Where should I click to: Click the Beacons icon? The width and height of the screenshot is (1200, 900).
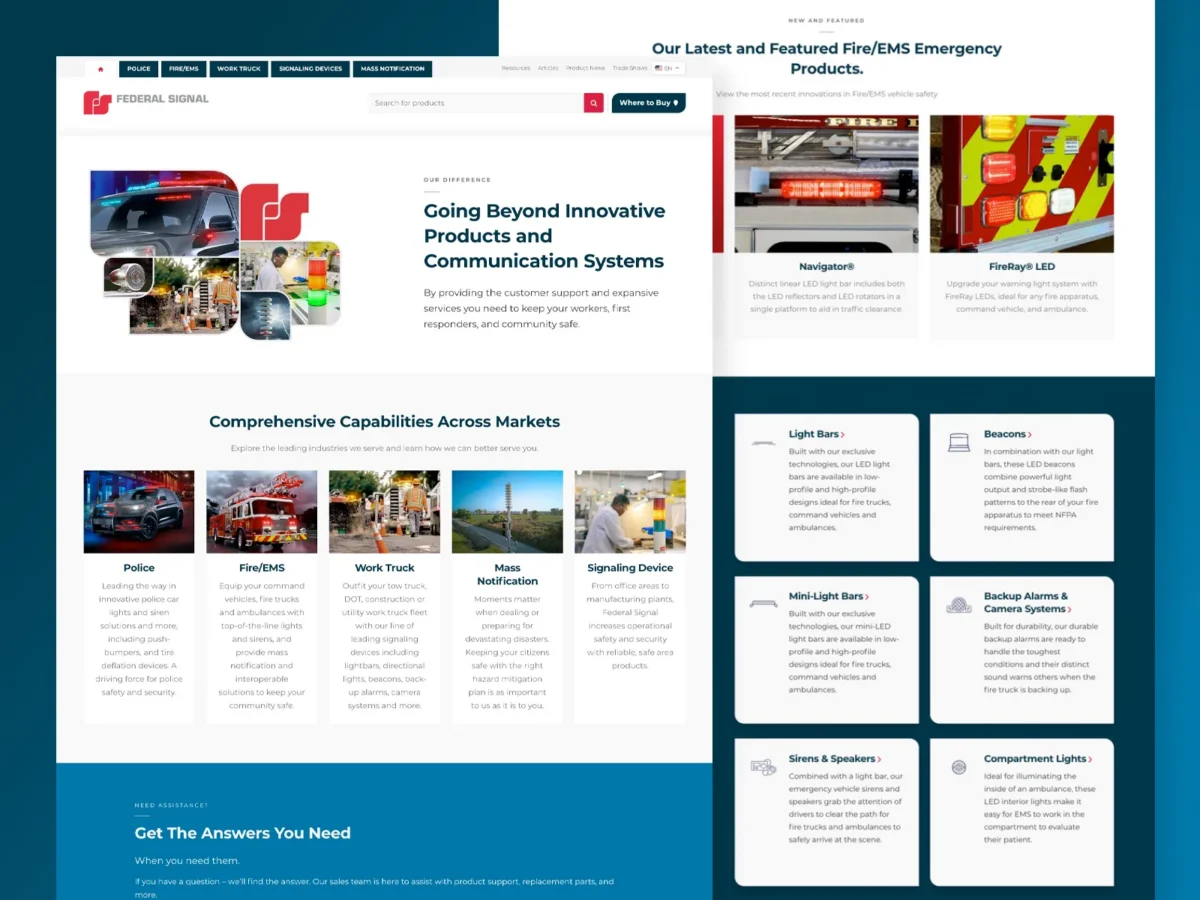(x=959, y=442)
